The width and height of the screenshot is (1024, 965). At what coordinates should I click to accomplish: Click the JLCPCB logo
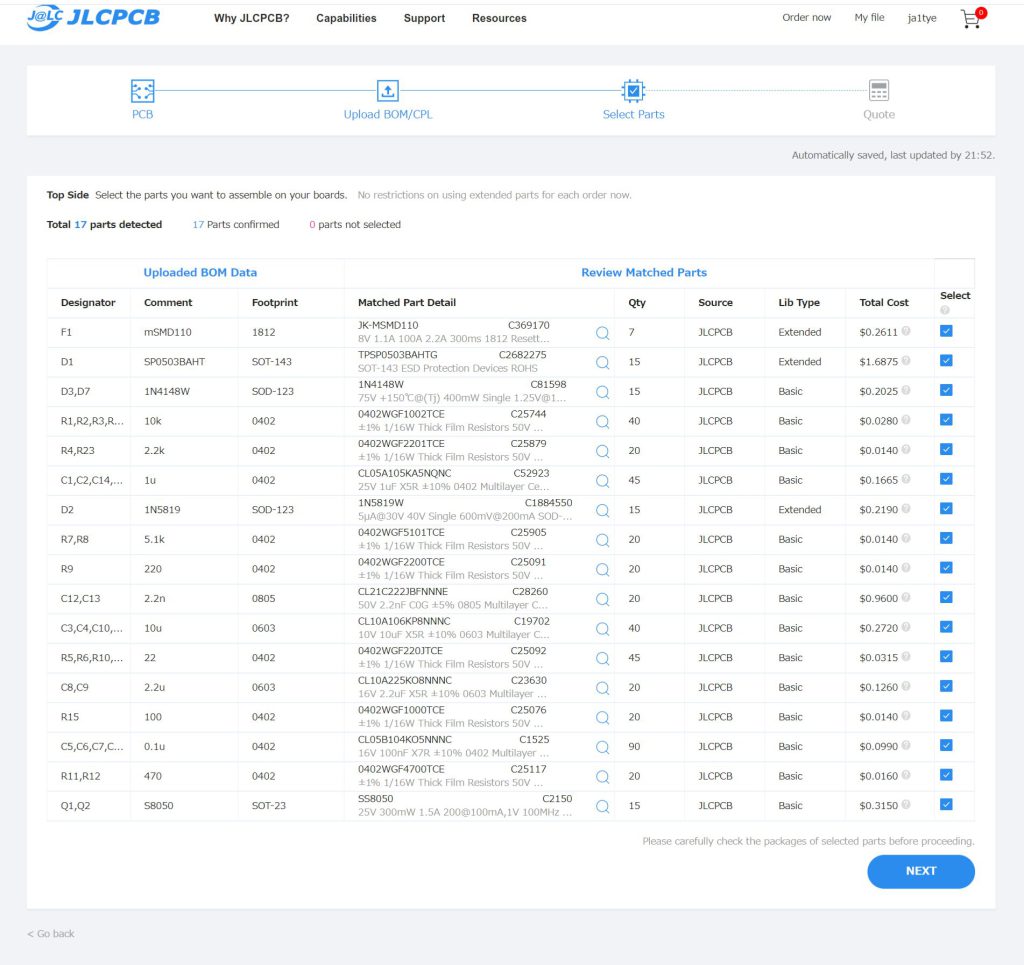click(93, 18)
